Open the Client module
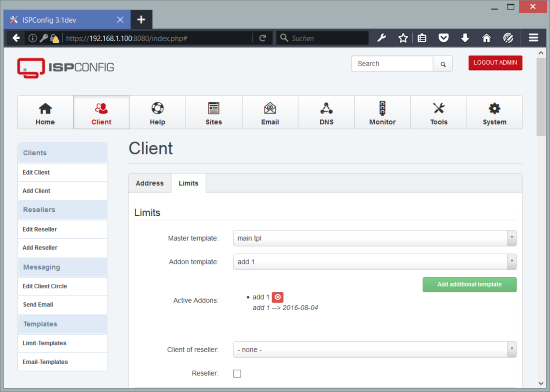The height and width of the screenshot is (392, 550). click(x=101, y=113)
